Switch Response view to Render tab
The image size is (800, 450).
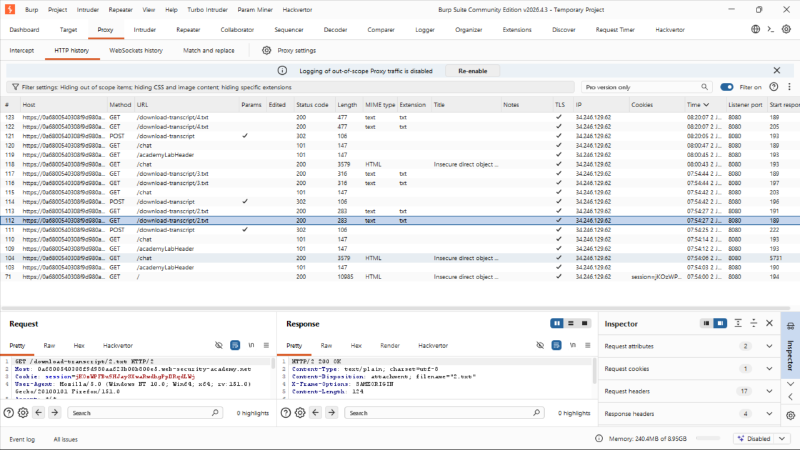pyautogui.click(x=390, y=345)
